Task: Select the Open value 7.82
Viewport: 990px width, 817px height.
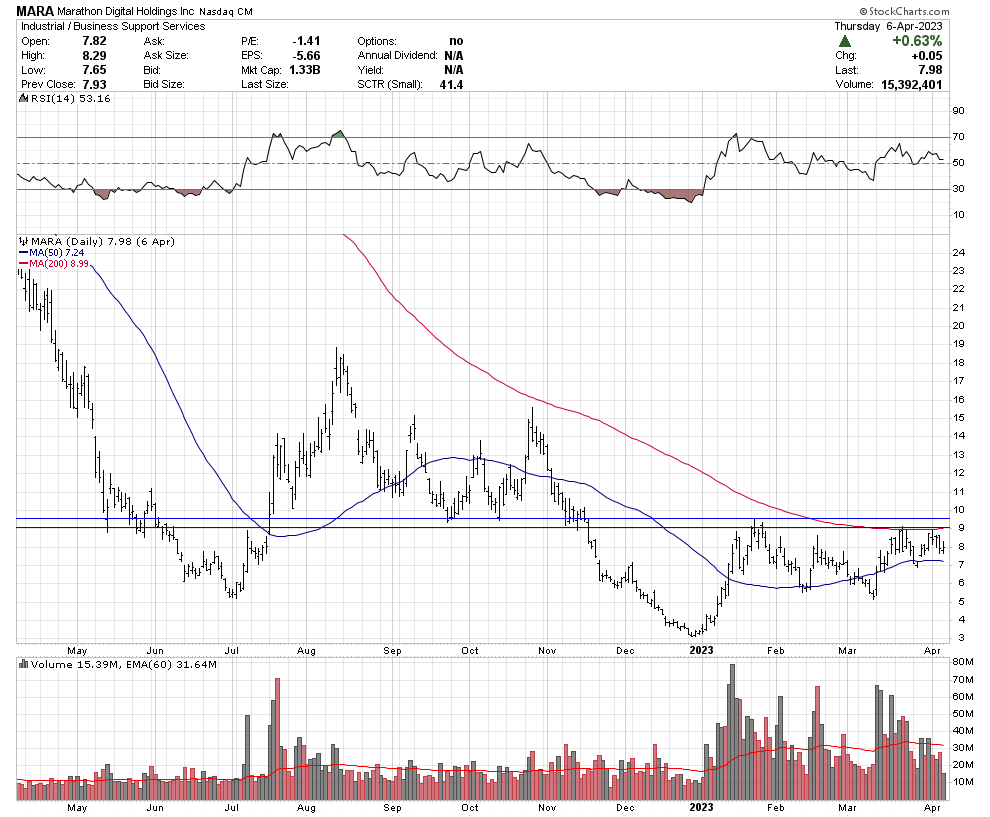Action: (x=95, y=41)
